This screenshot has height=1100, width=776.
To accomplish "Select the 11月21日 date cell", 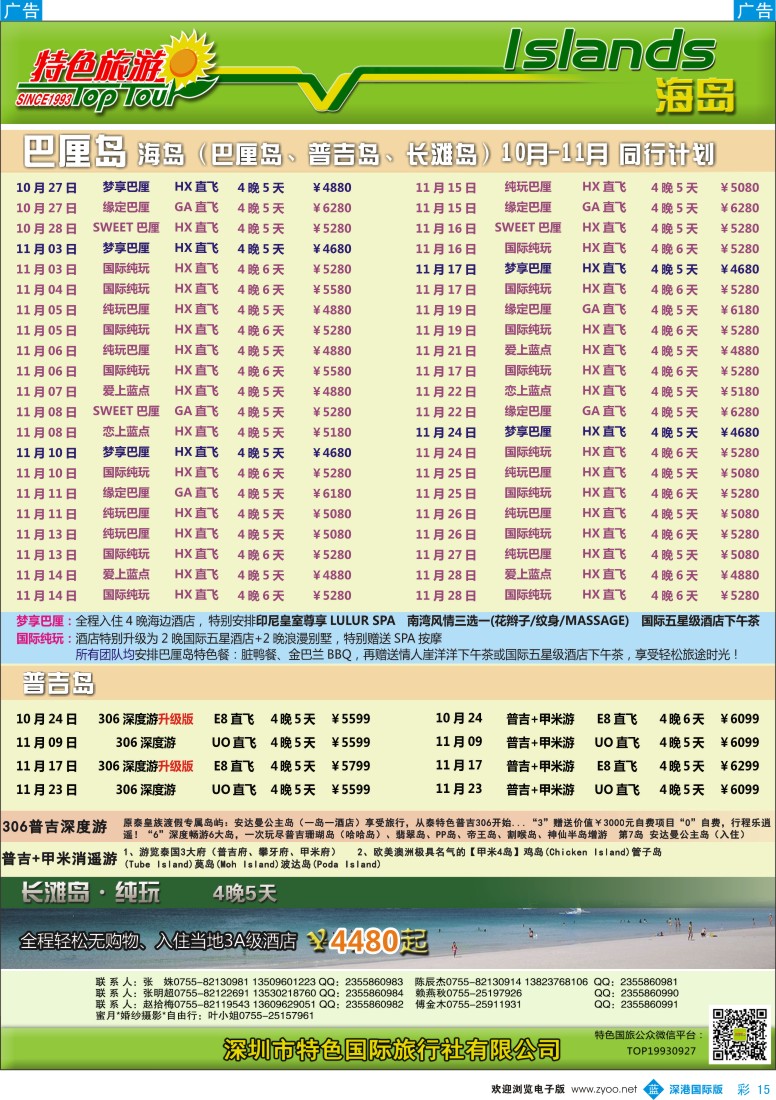I will click(x=446, y=350).
